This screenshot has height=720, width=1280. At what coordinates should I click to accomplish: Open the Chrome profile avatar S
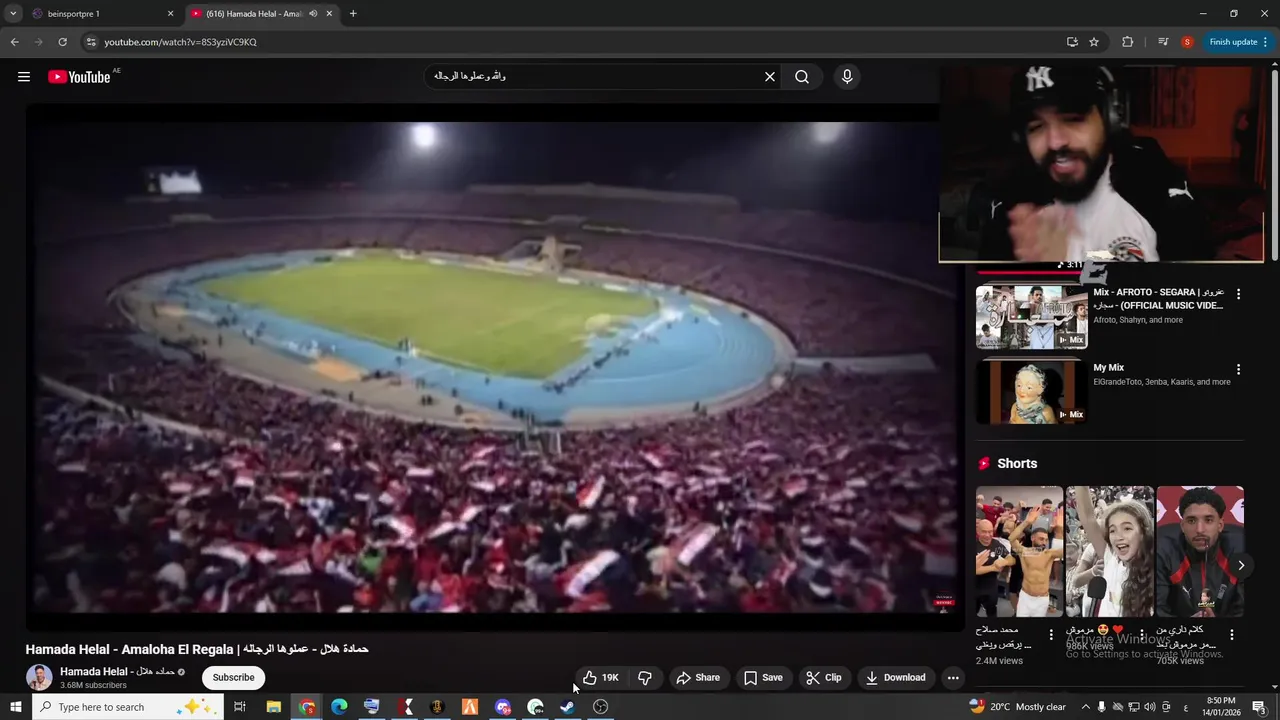[x=1187, y=42]
